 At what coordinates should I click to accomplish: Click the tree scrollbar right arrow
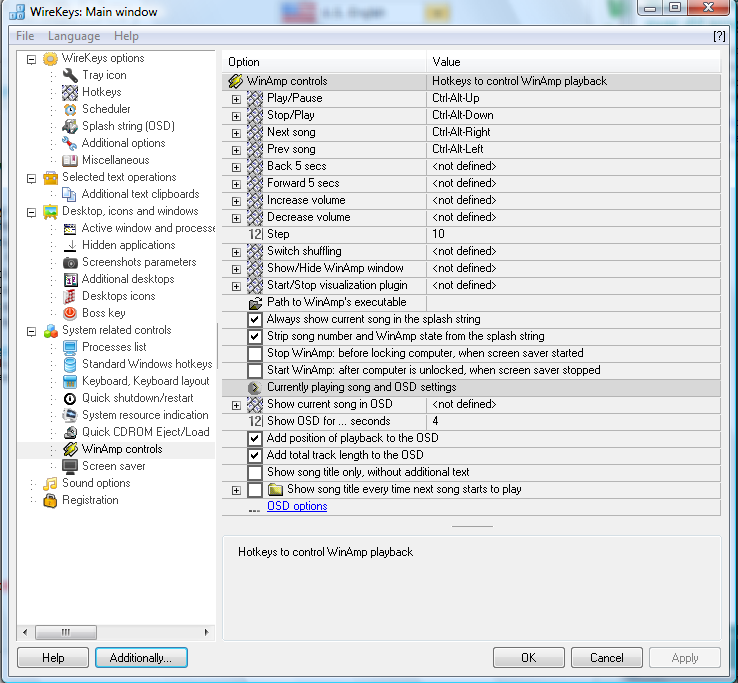point(206,632)
